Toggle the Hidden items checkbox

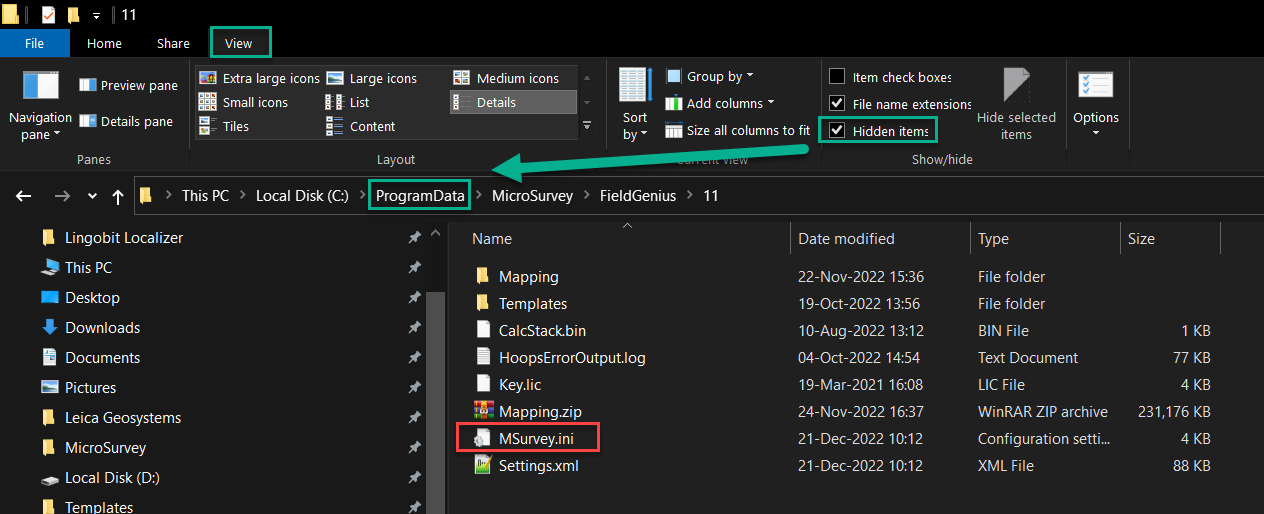(837, 131)
